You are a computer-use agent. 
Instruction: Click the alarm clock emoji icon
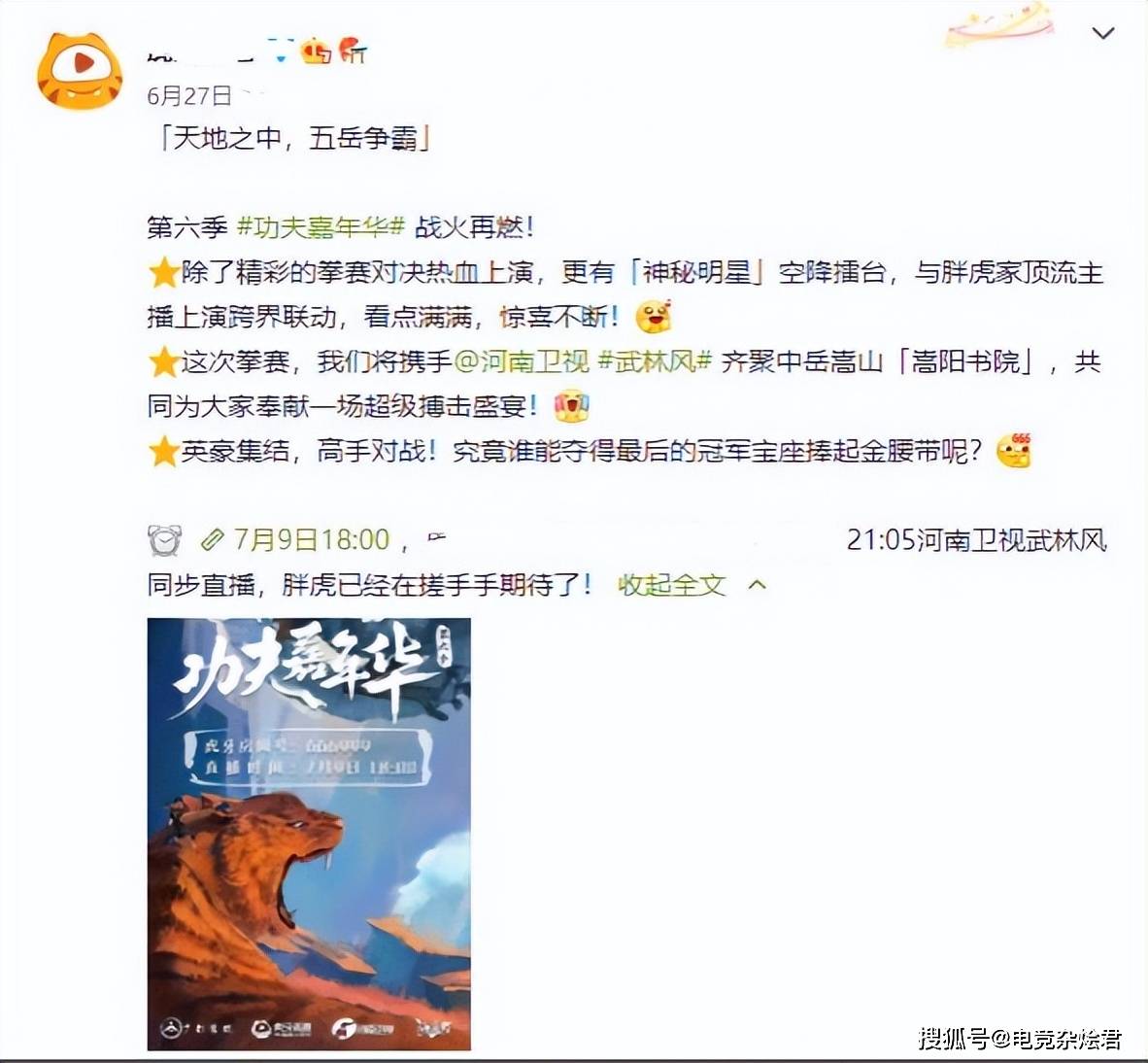pos(165,540)
